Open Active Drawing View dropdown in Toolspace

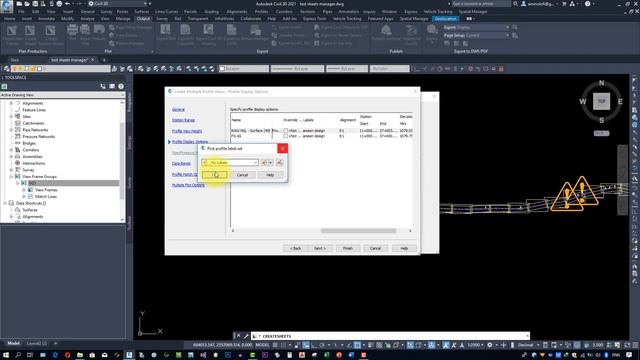[x=62, y=95]
